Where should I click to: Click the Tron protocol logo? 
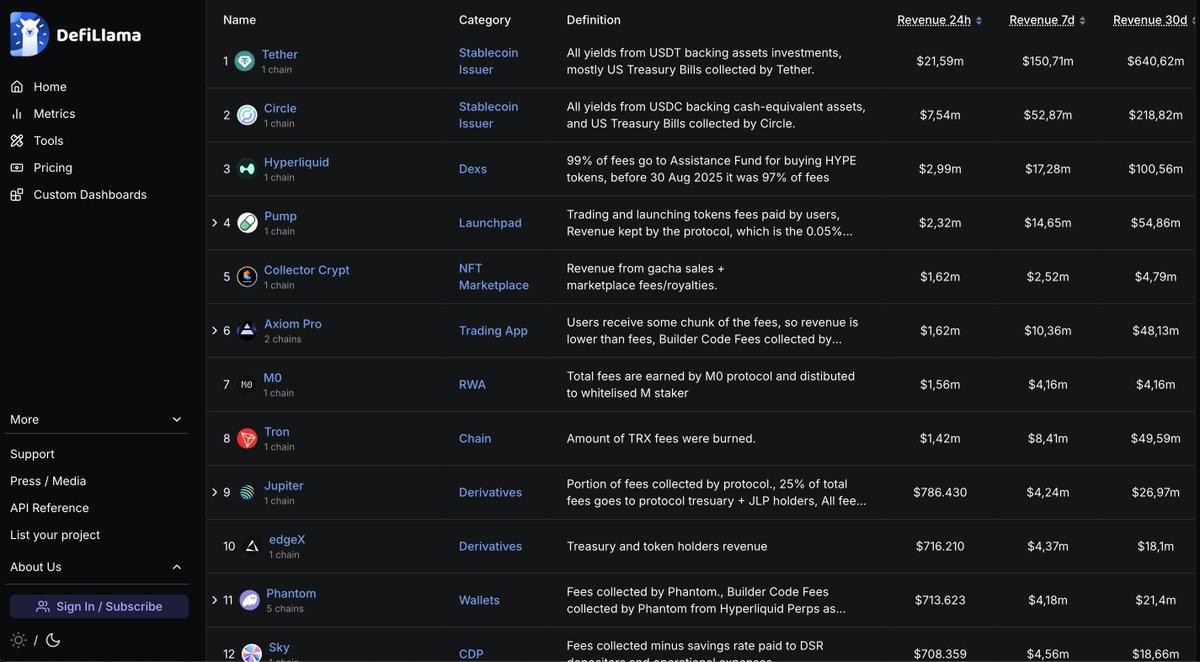(x=247, y=439)
